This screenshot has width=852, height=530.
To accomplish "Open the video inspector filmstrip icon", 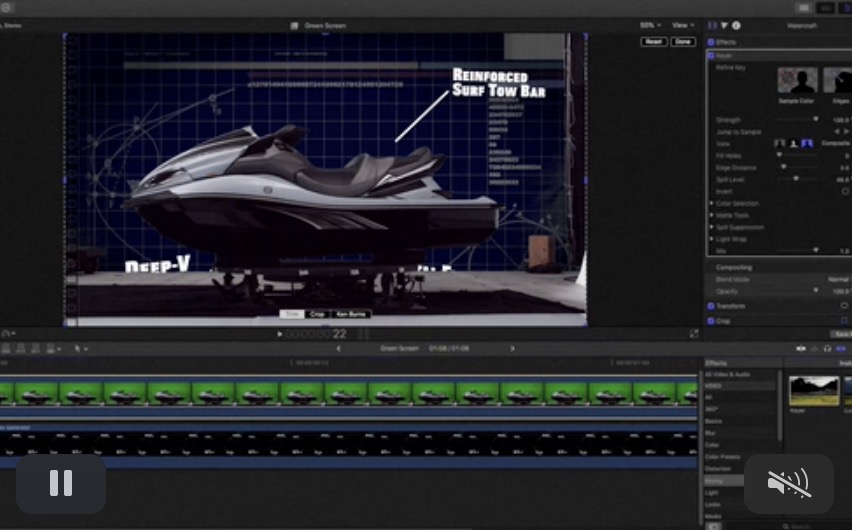I will (713, 25).
